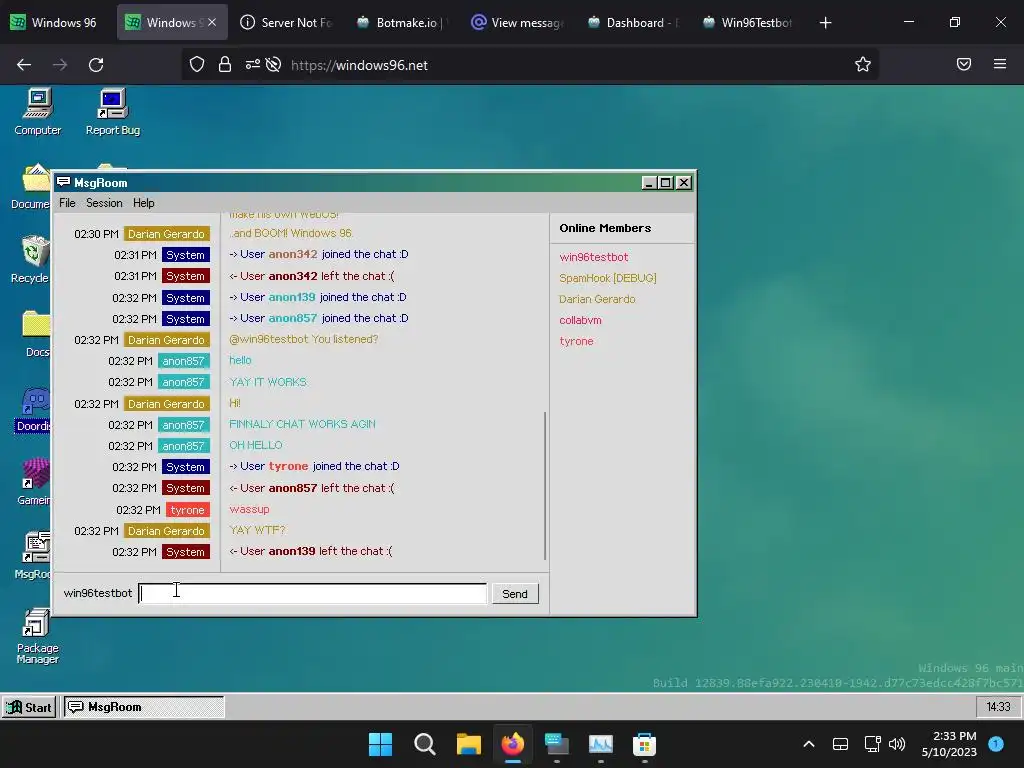Click the 'OH HELLO' message
This screenshot has height=768, width=1024.
[x=255, y=445]
